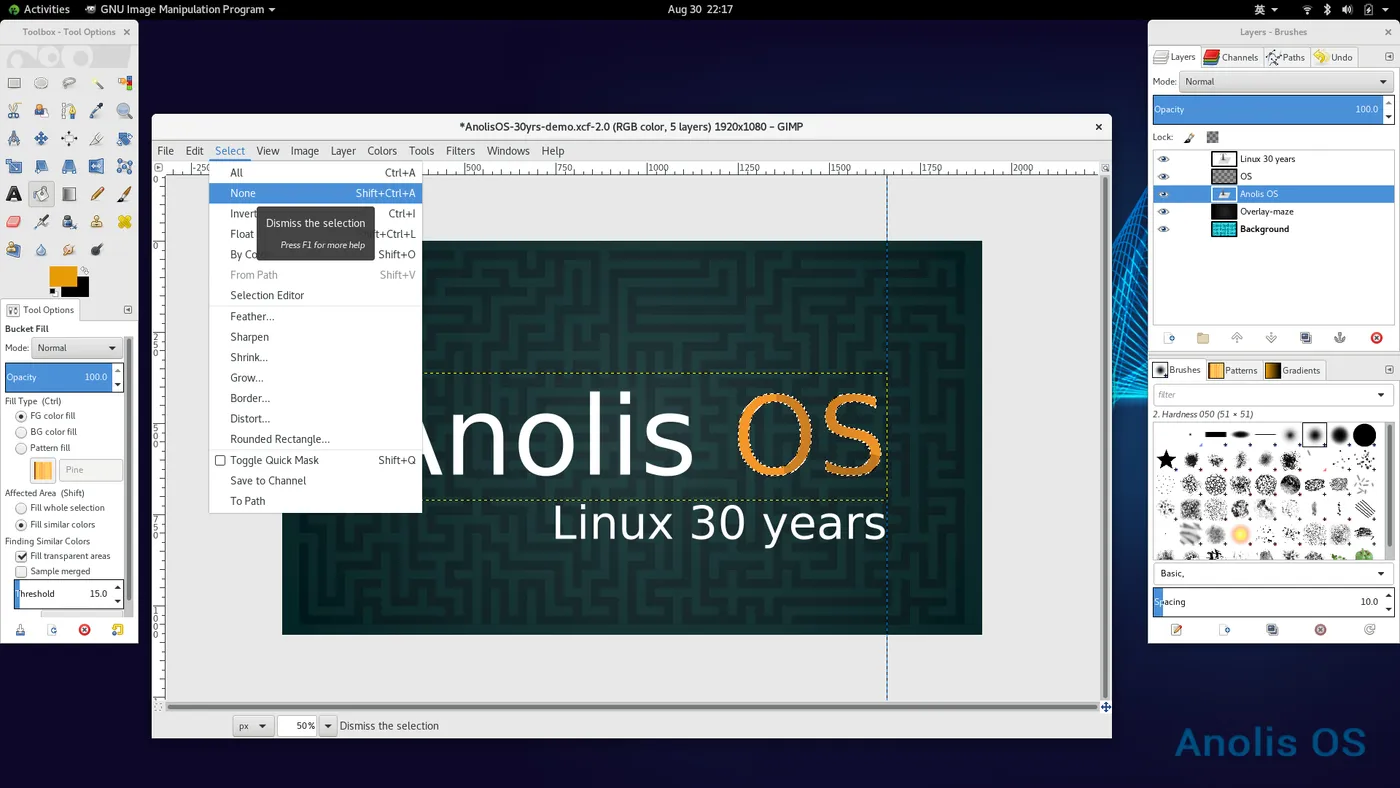Select the Pencil tool
The image size is (1400, 788).
97,194
